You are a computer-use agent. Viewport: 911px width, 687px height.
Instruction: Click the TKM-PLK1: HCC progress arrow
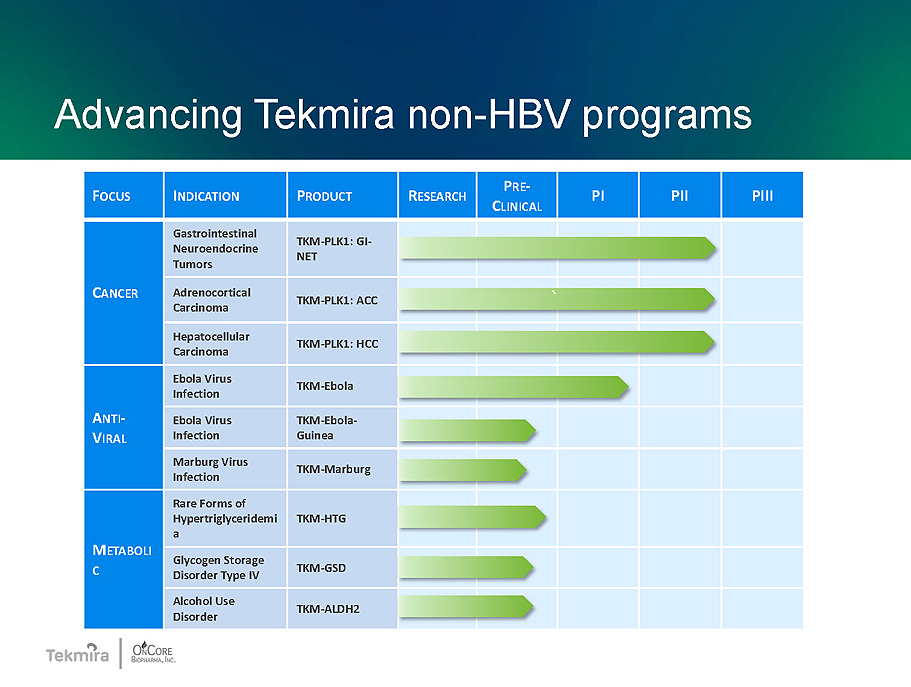click(x=557, y=342)
